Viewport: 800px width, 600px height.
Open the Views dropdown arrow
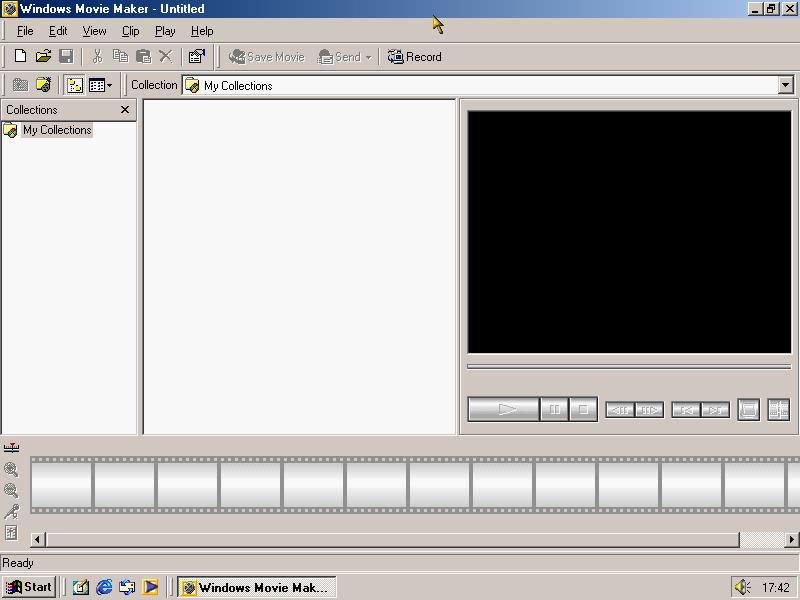109,85
